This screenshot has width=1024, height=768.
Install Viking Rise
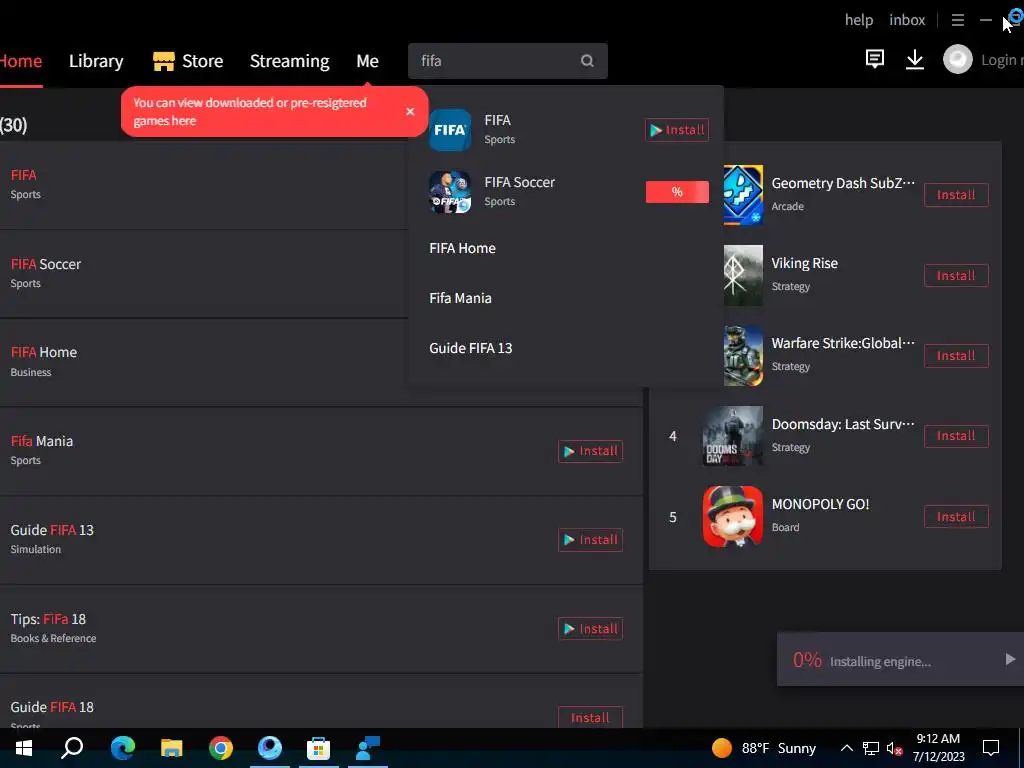pos(956,275)
